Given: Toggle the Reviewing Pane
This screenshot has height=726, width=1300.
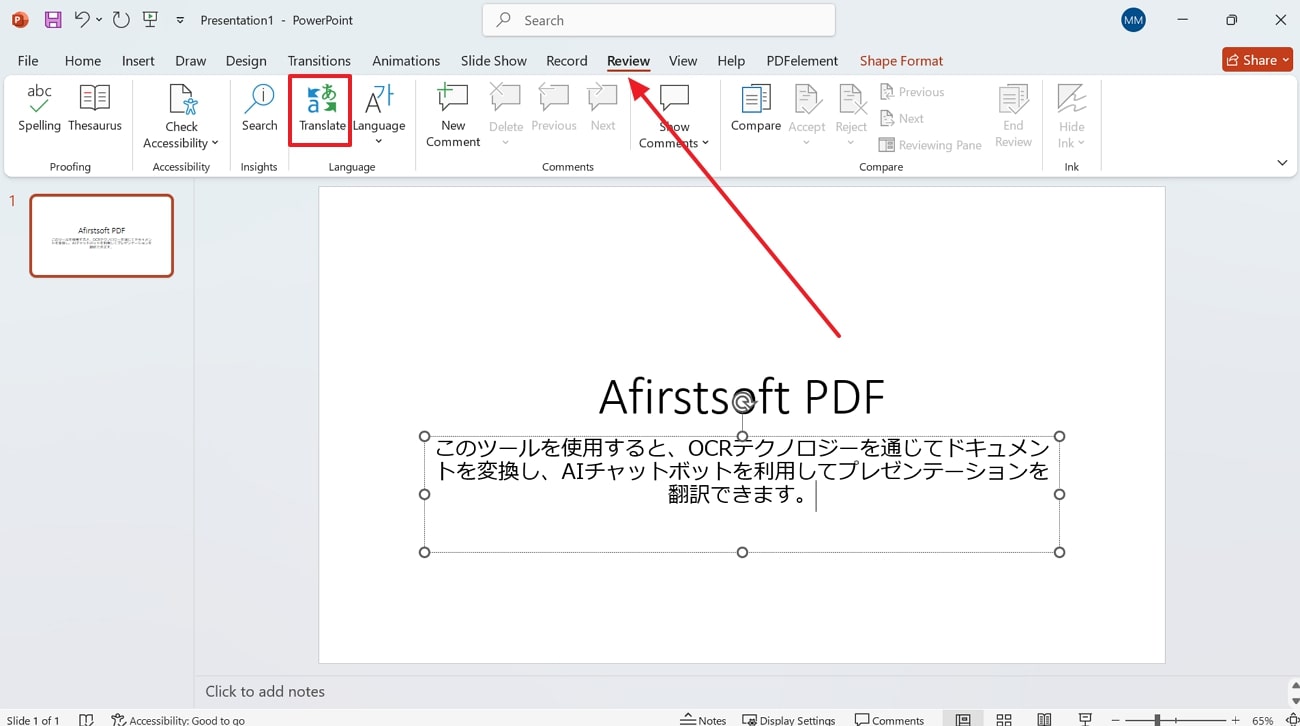Looking at the screenshot, I should tap(930, 145).
